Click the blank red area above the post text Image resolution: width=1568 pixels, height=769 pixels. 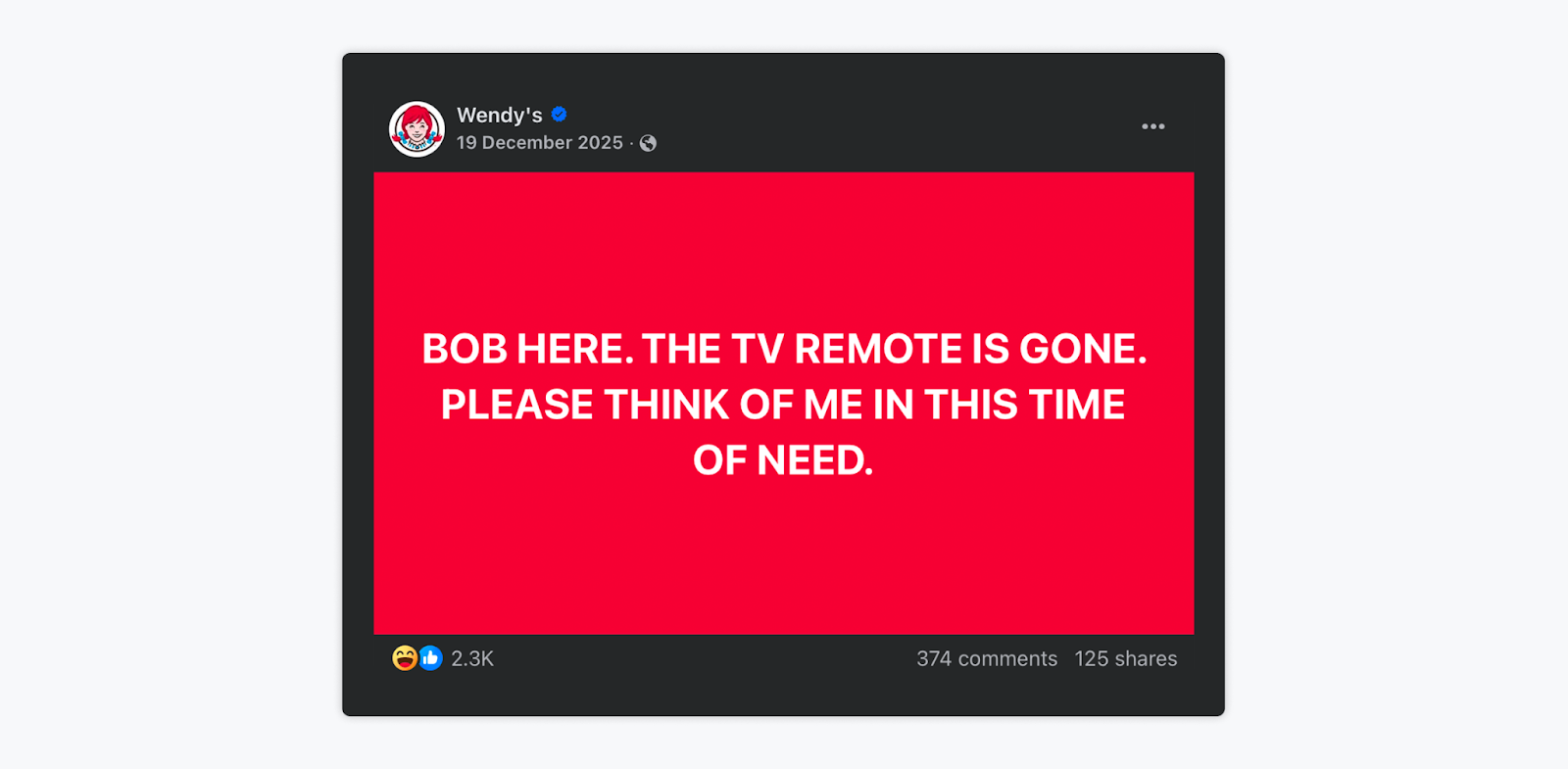(x=784, y=245)
